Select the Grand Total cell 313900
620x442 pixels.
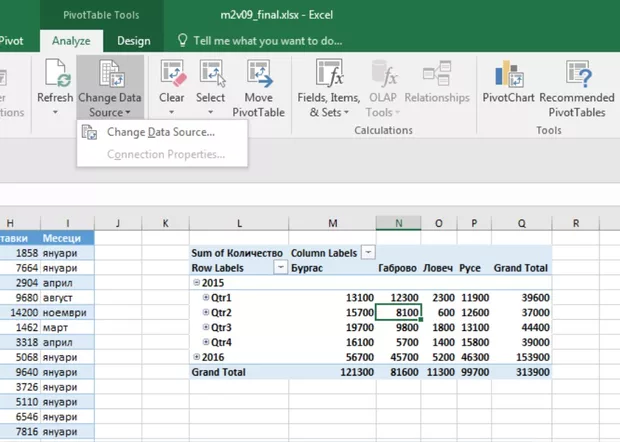coord(523,372)
